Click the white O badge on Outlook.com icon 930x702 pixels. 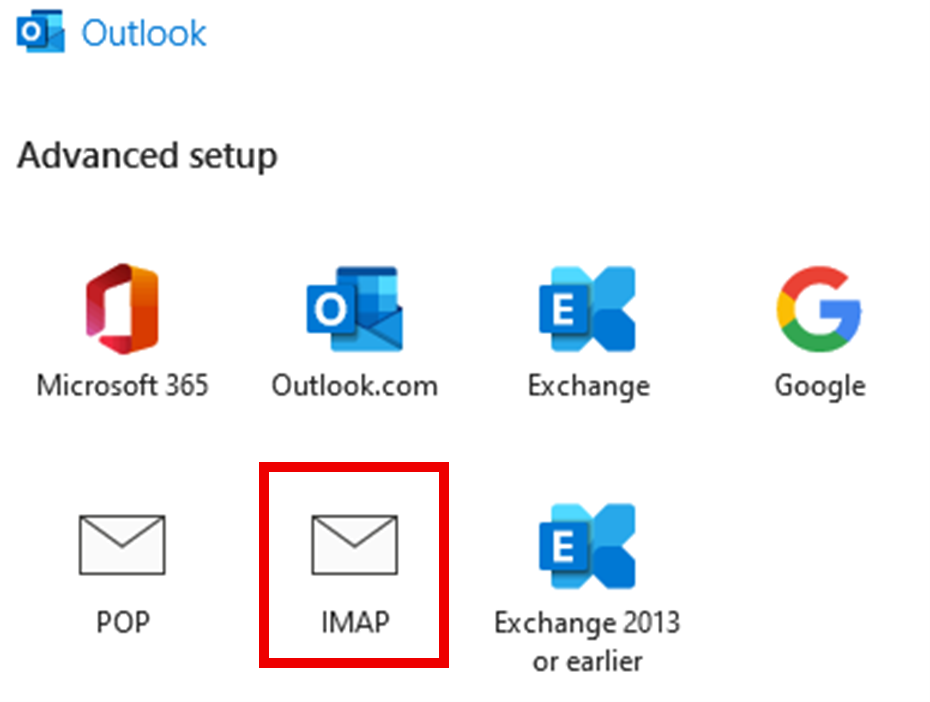331,309
